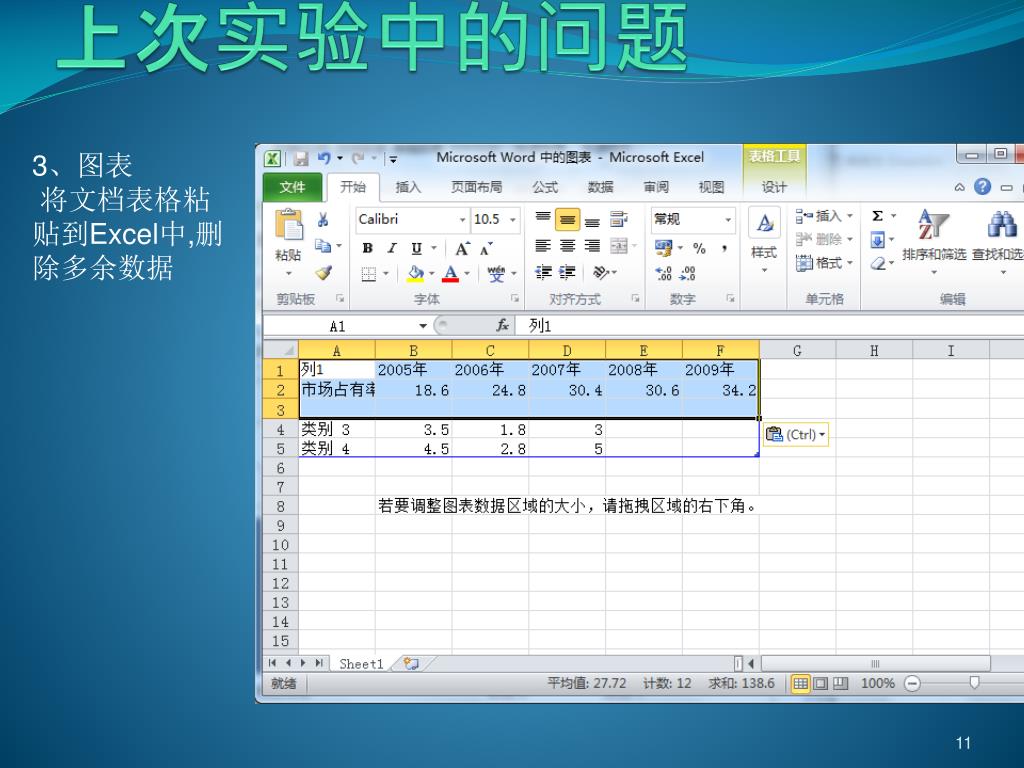Expand the Name Box dropdown arrow
Screen dimensions: 1024x768
point(423,325)
